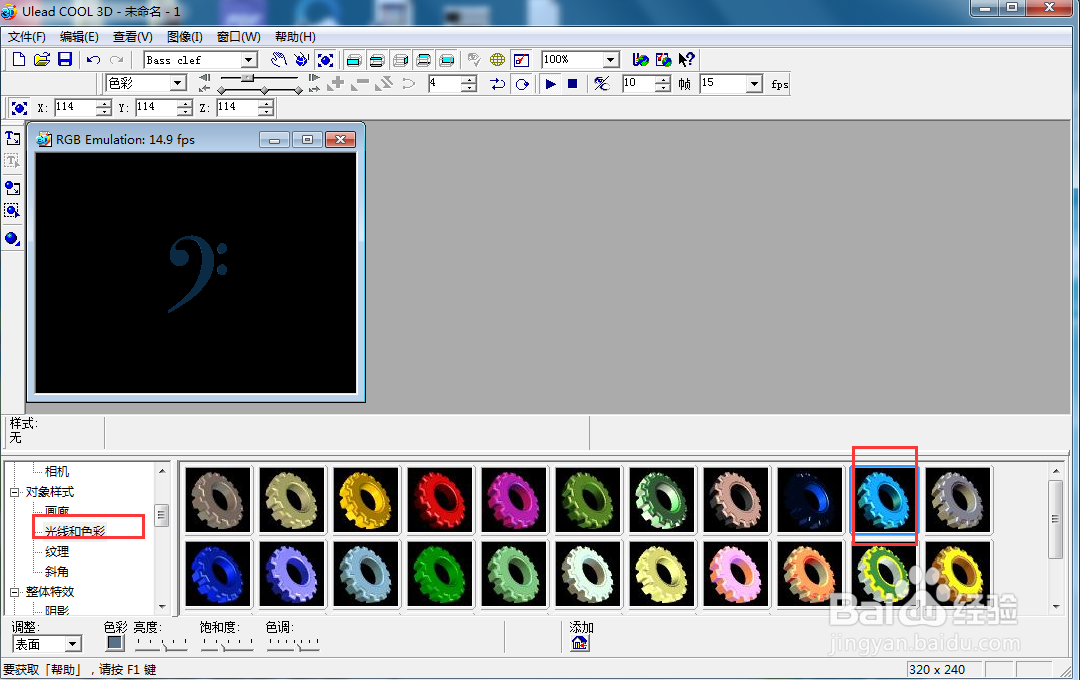This screenshot has width=1080, height=680.
Task: Open file using the folder icon
Action: coord(42,60)
